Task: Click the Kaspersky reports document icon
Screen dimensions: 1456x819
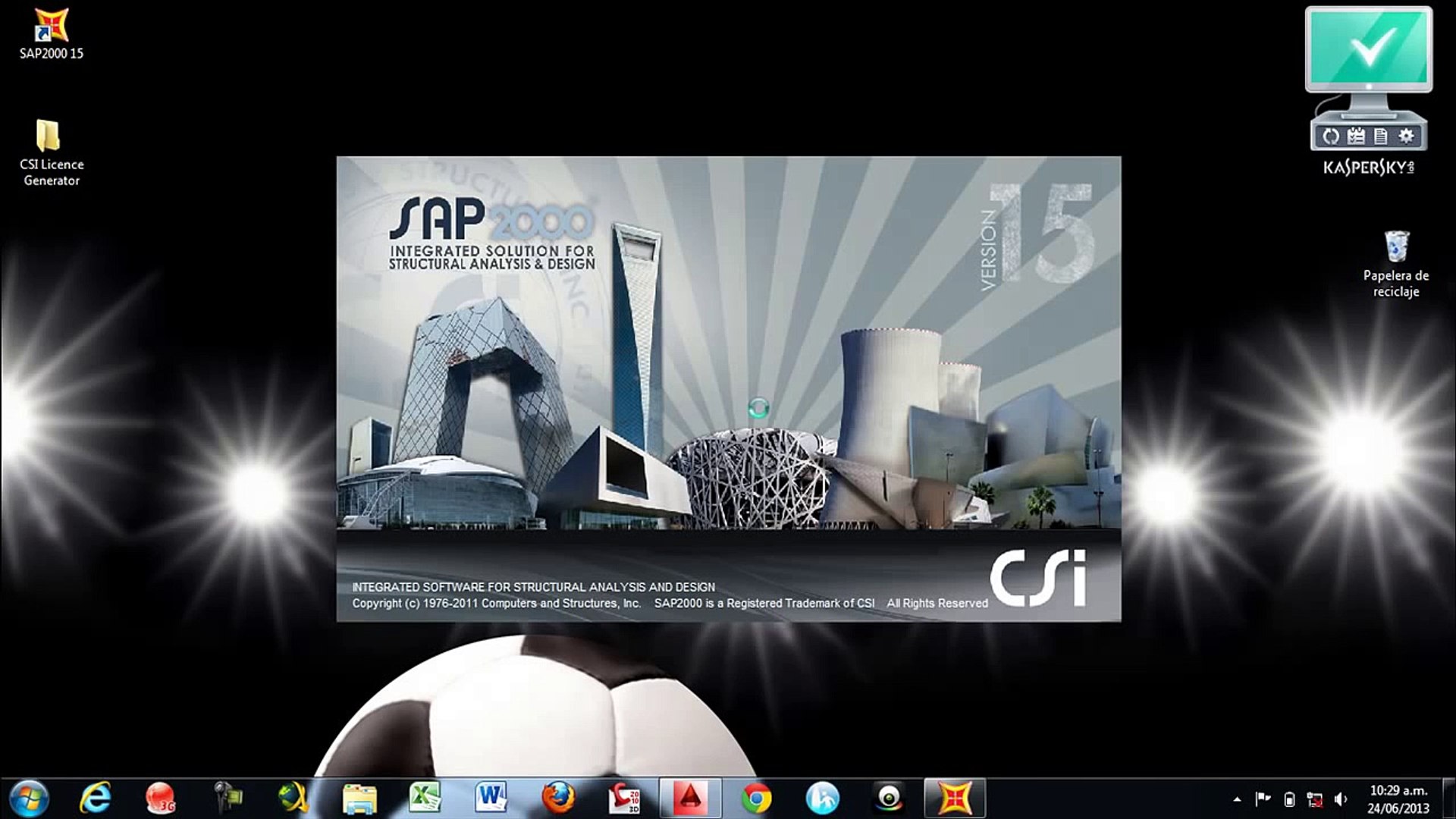Action: [1379, 136]
